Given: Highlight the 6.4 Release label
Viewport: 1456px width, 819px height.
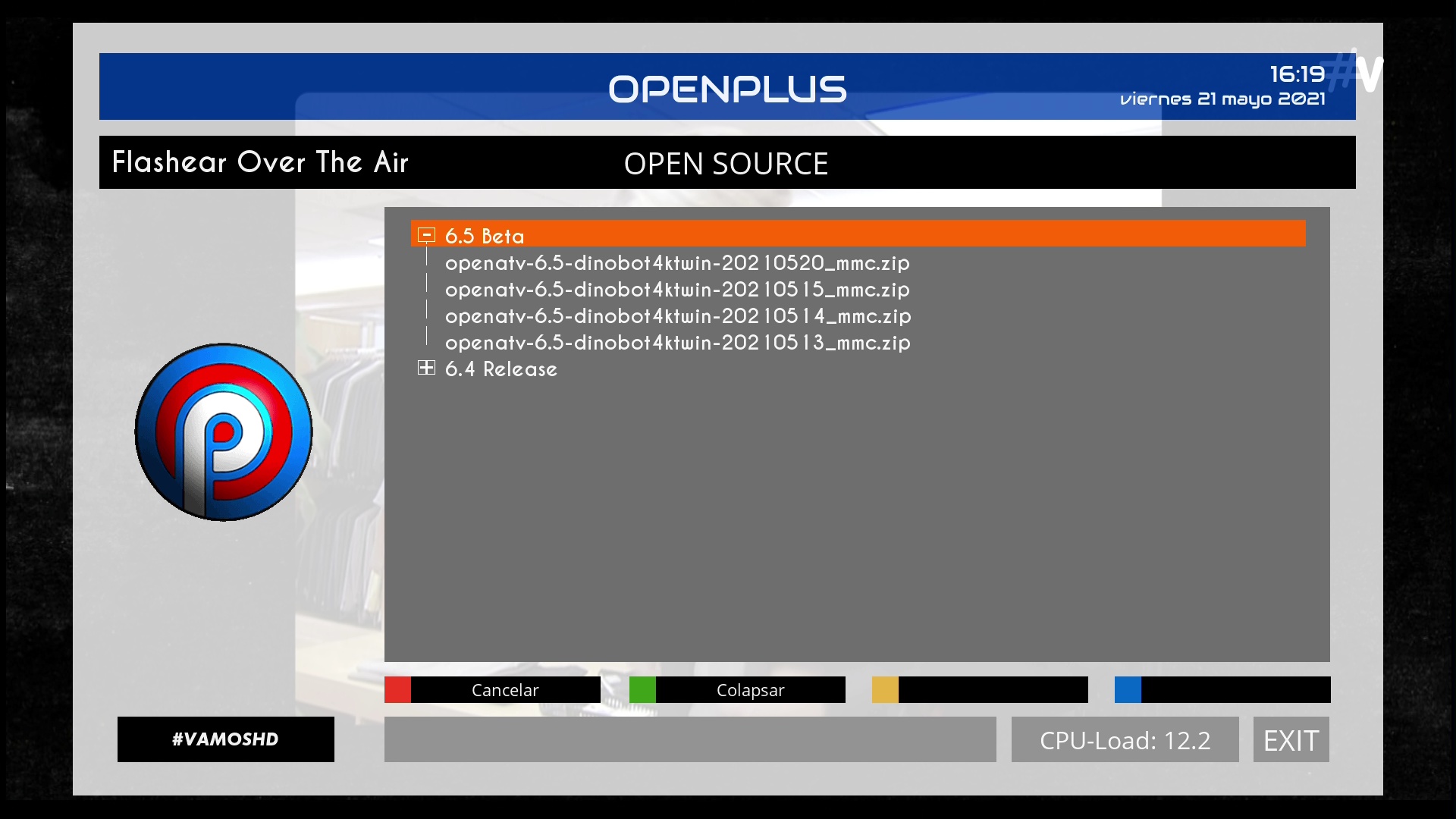Looking at the screenshot, I should [x=500, y=369].
